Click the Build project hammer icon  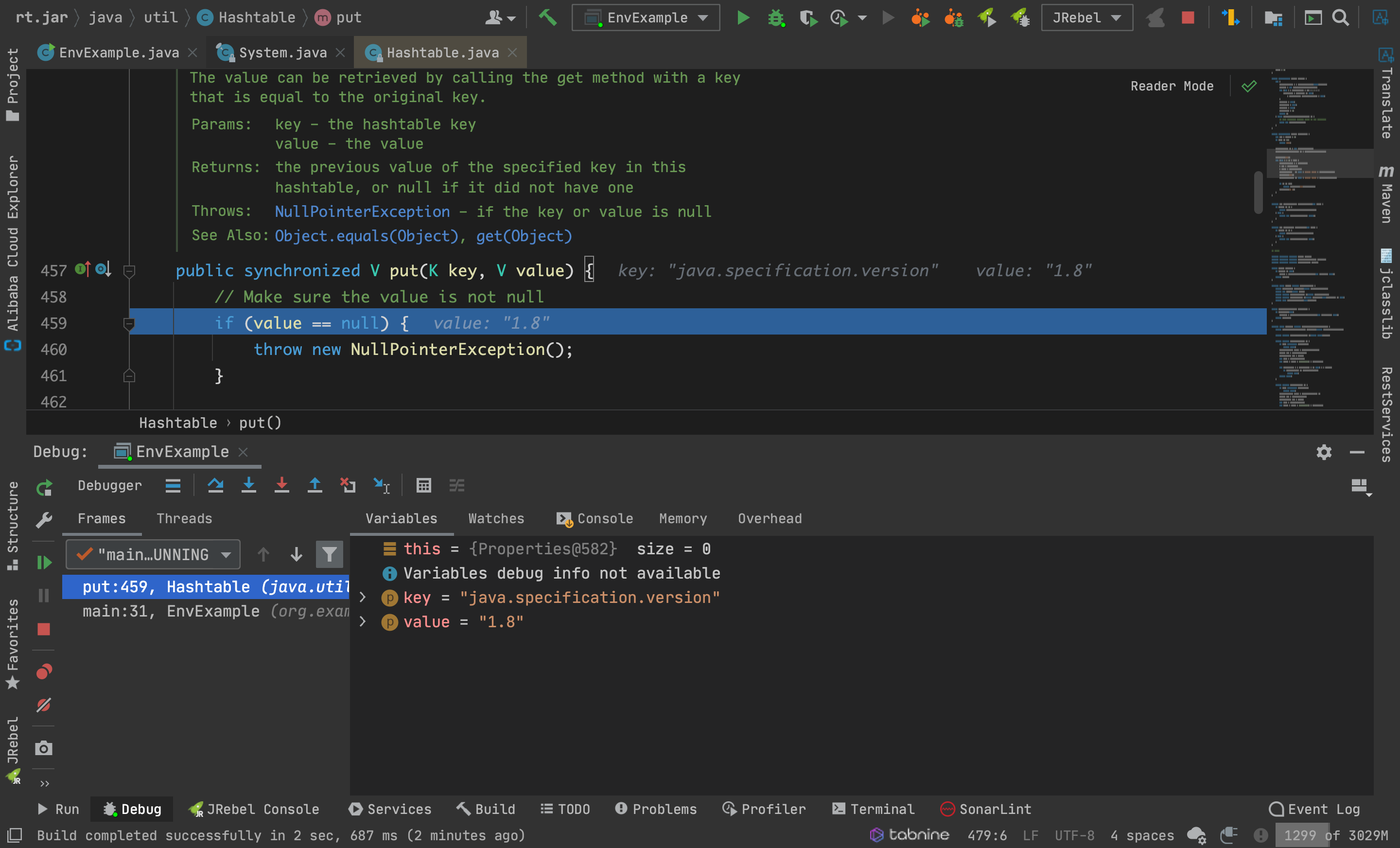point(548,18)
